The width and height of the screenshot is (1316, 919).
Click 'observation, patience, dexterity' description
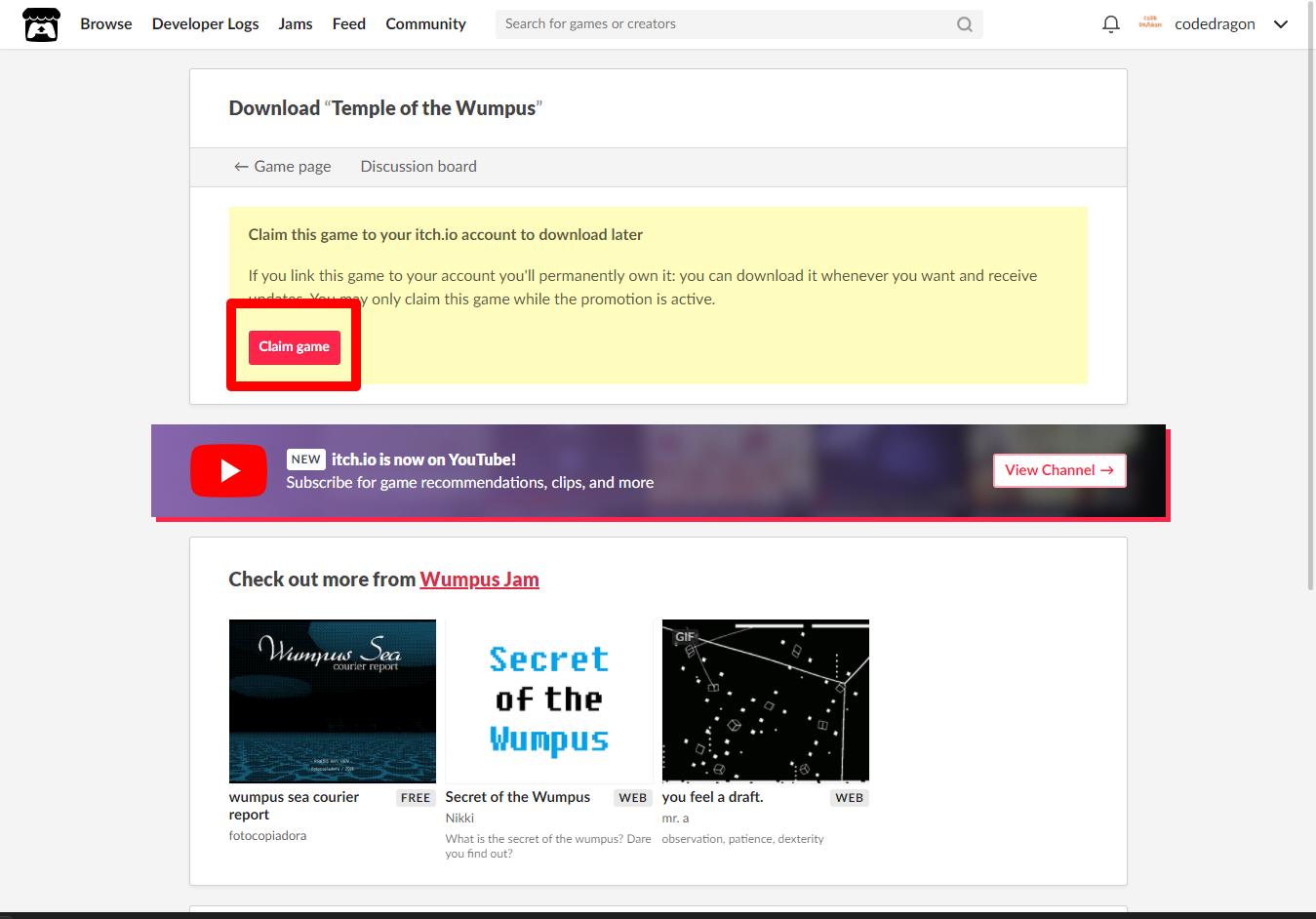[x=742, y=839]
